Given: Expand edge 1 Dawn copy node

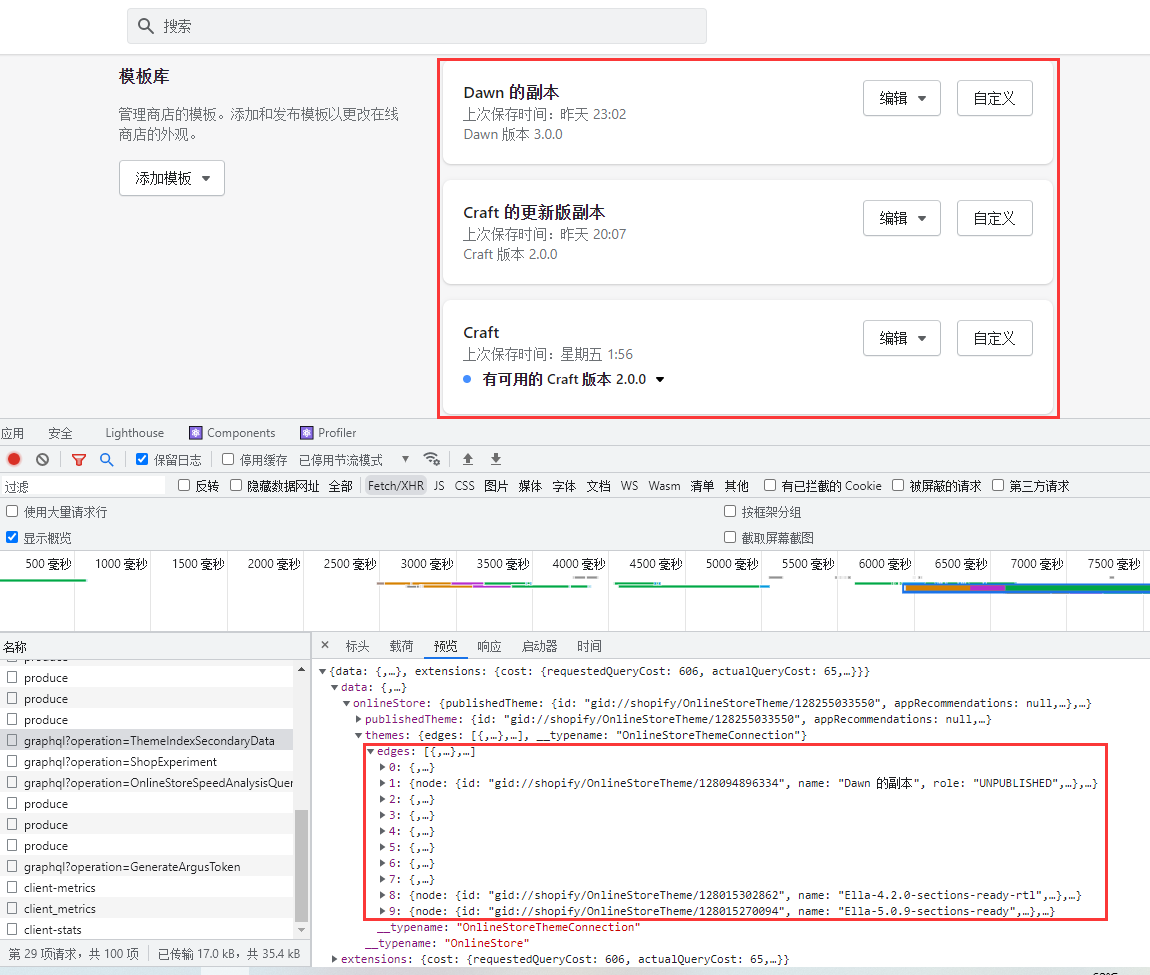Looking at the screenshot, I should pos(382,784).
